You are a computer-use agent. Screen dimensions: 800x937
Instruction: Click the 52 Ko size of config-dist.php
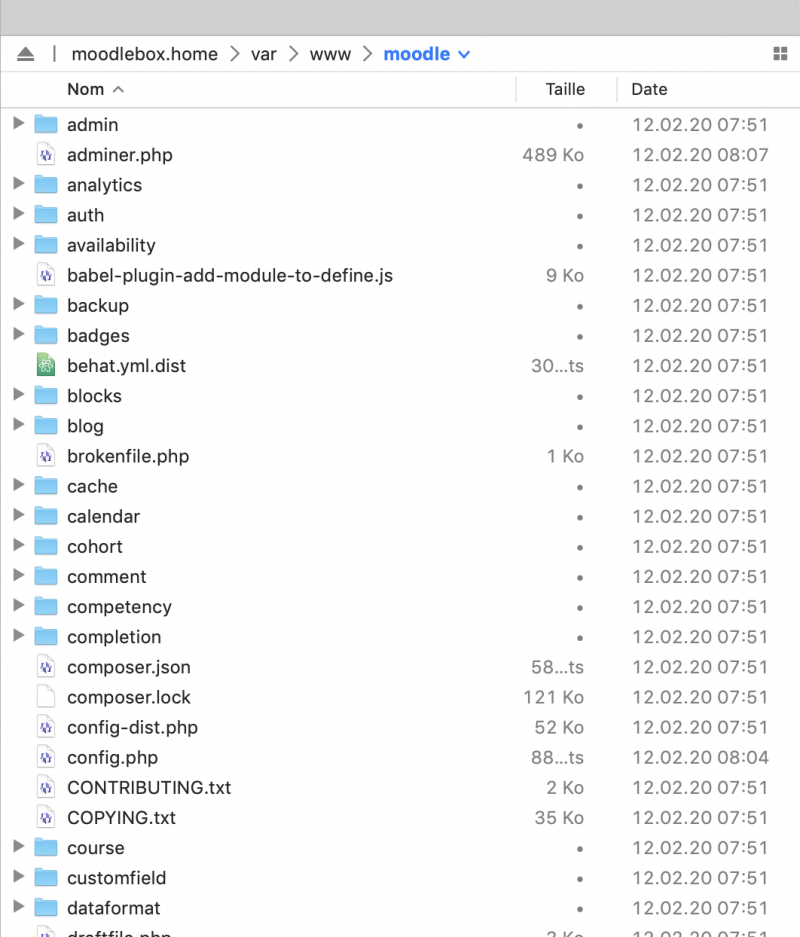click(559, 727)
